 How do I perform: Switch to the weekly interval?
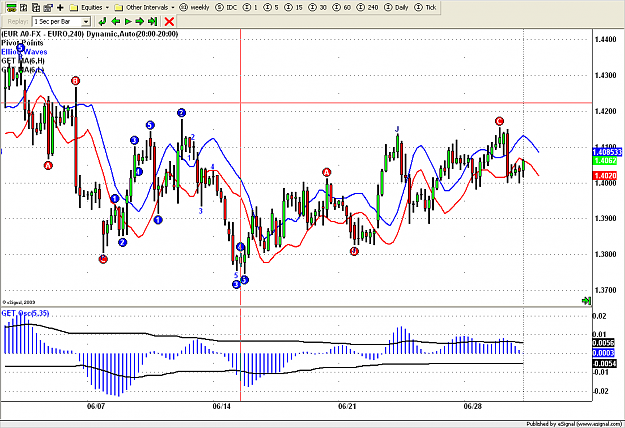tap(195, 8)
